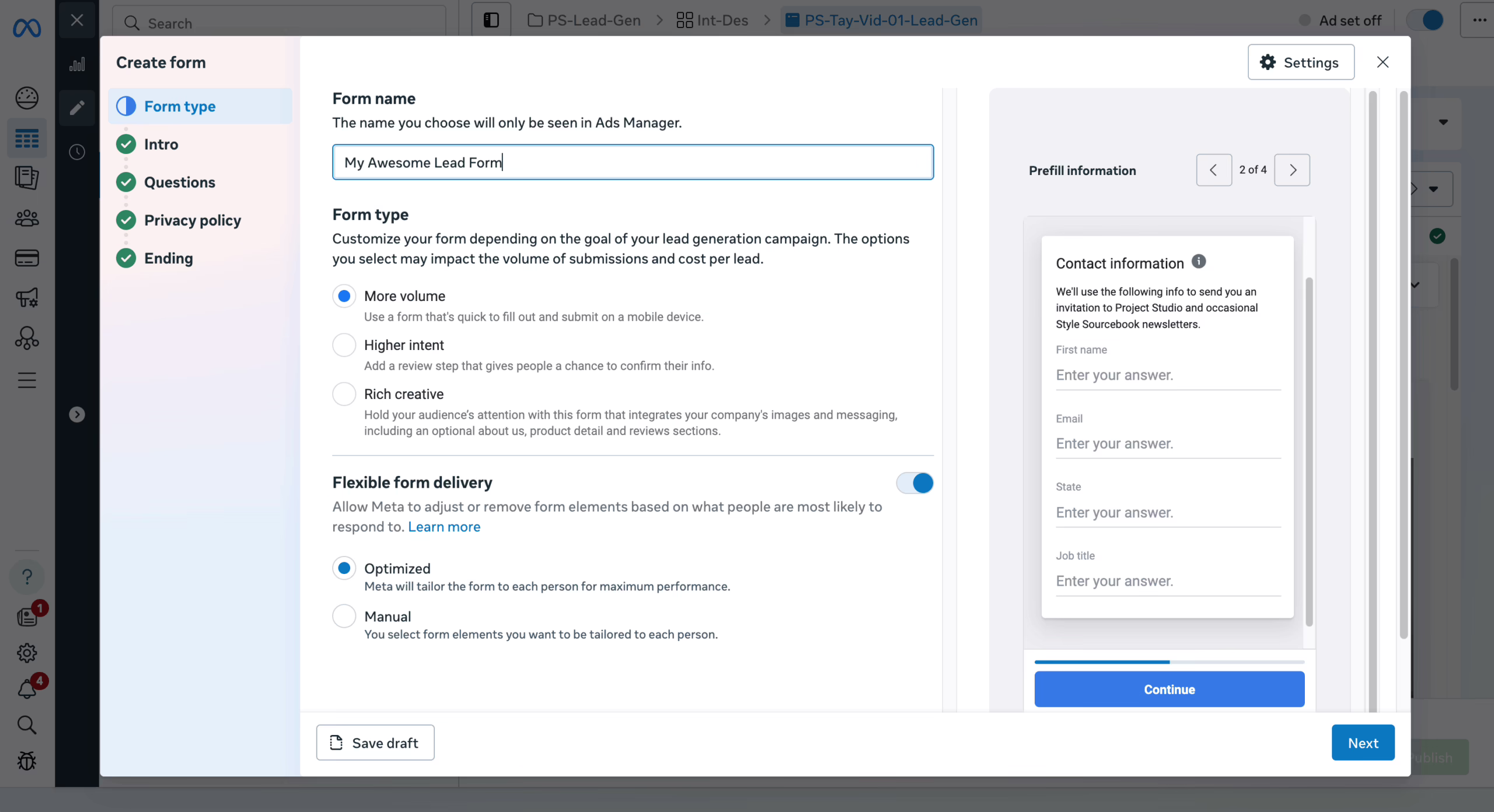Click the Save draft button
1494x812 pixels.
pos(375,742)
